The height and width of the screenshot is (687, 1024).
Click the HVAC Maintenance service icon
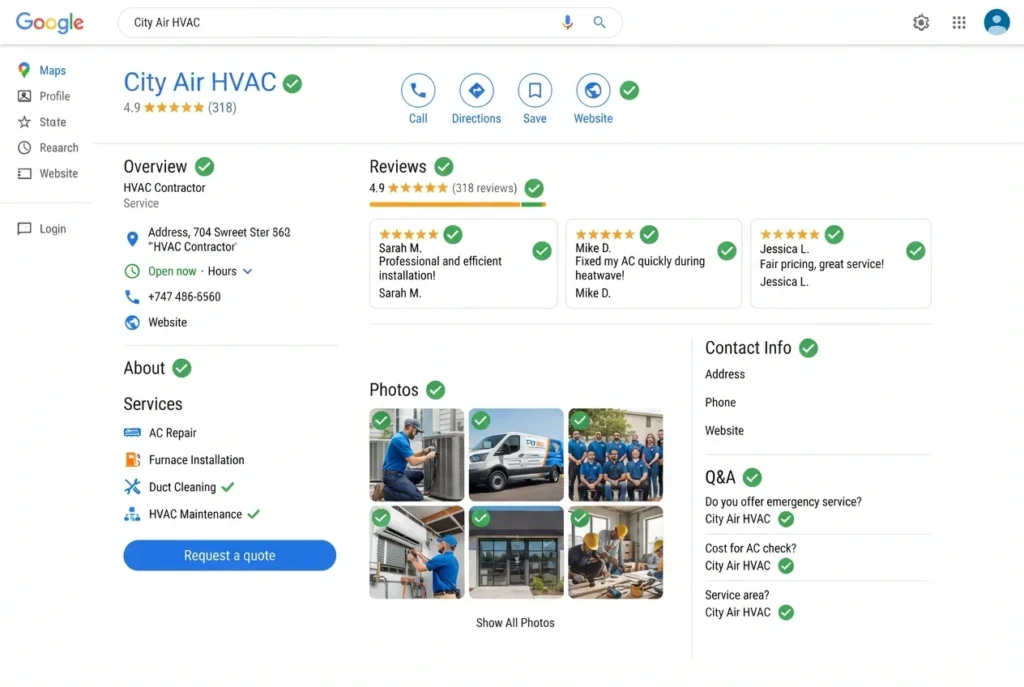click(132, 514)
